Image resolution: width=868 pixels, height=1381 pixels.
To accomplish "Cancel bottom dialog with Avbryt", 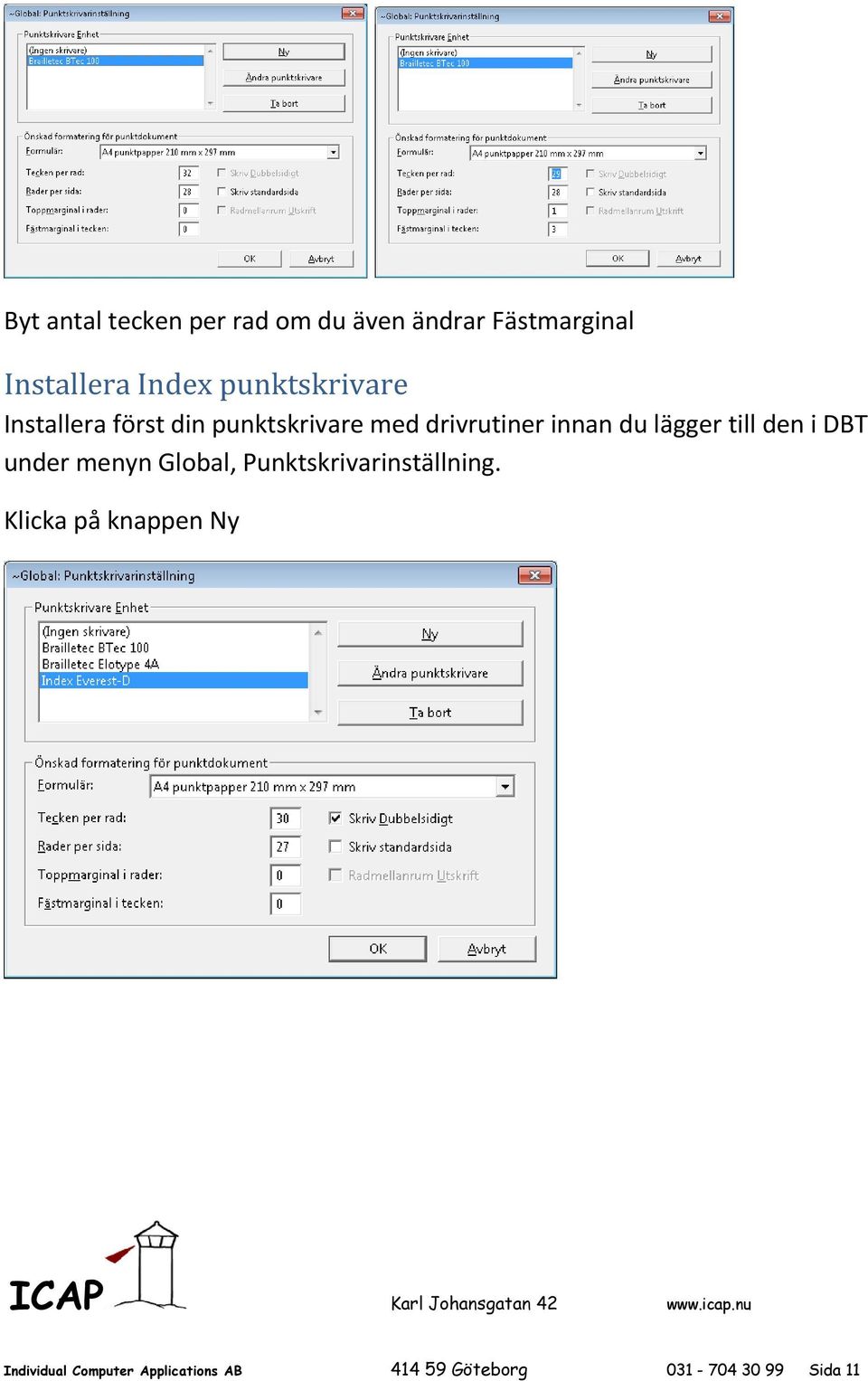I will point(486,949).
